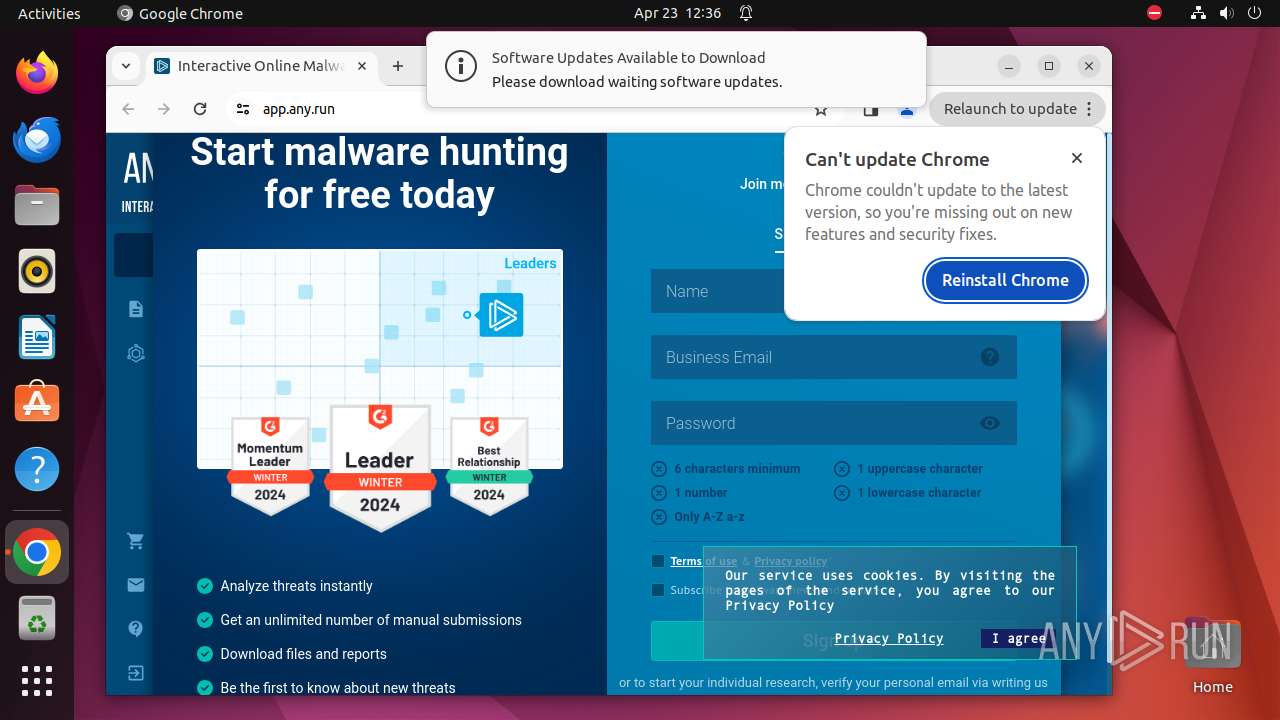Launch LibreOffice Writer from dock
Viewport: 1280px width, 720px height.
(37, 338)
